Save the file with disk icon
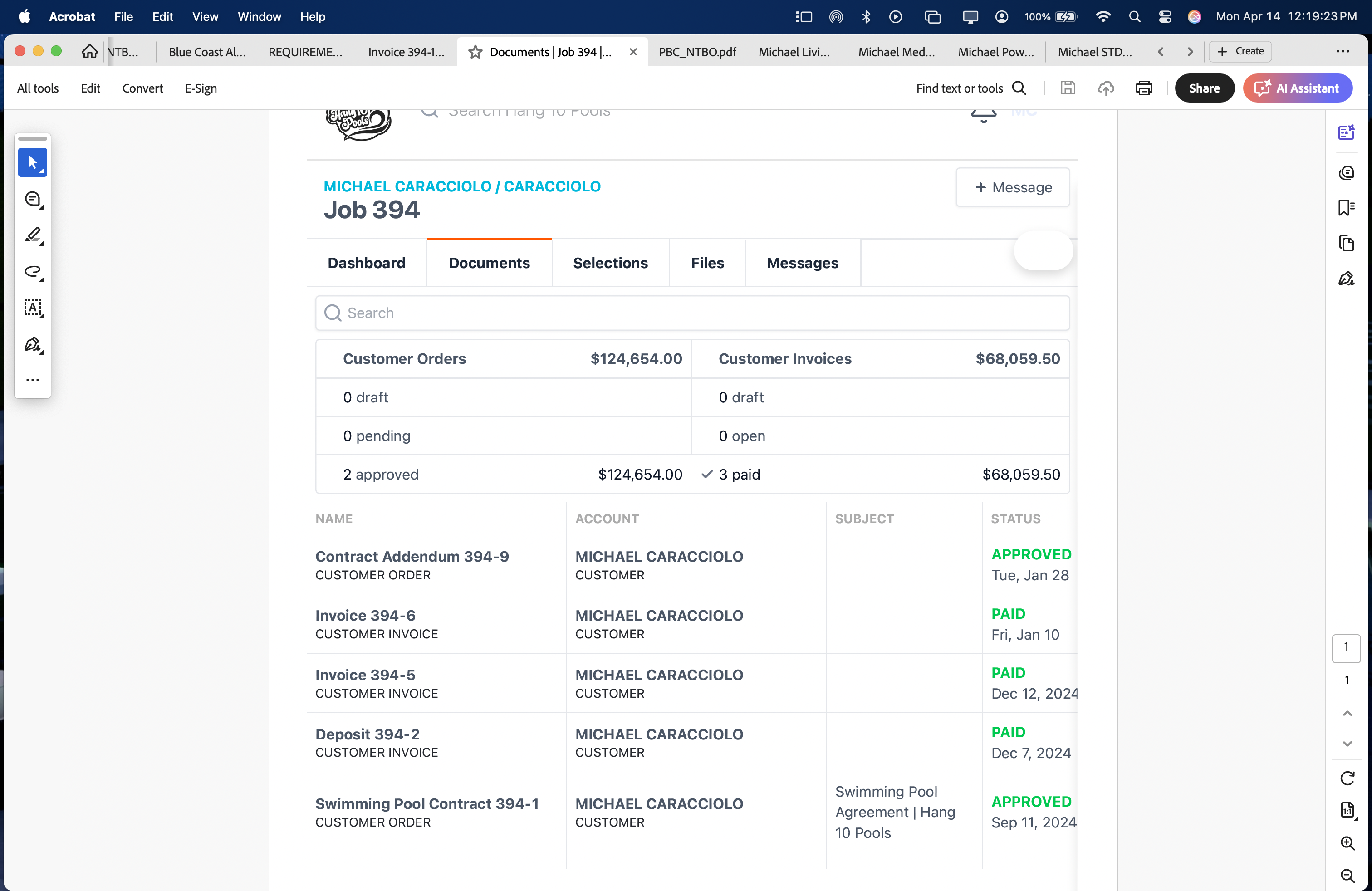 click(x=1068, y=88)
